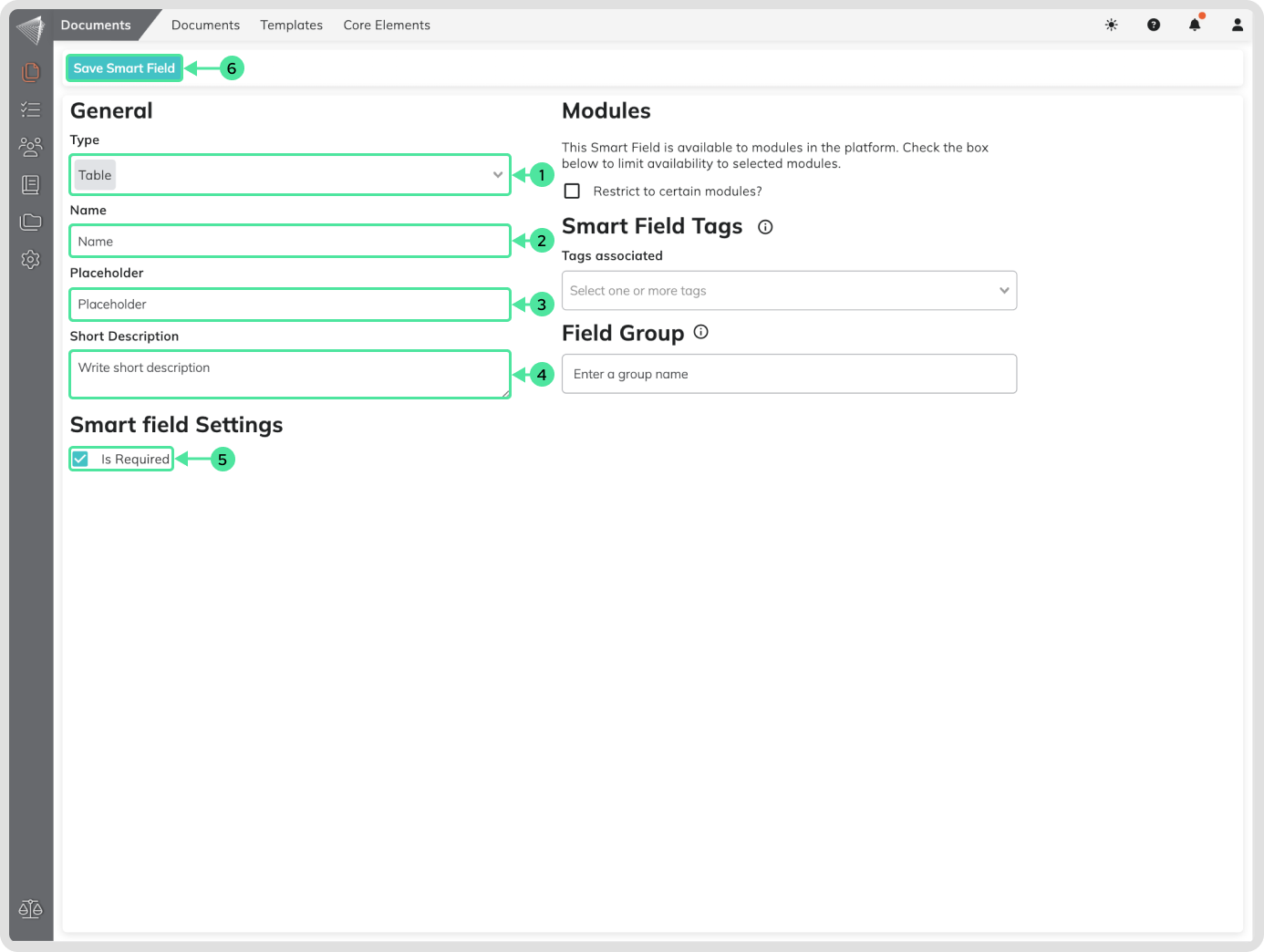Switch to the Templates tab

[x=291, y=25]
